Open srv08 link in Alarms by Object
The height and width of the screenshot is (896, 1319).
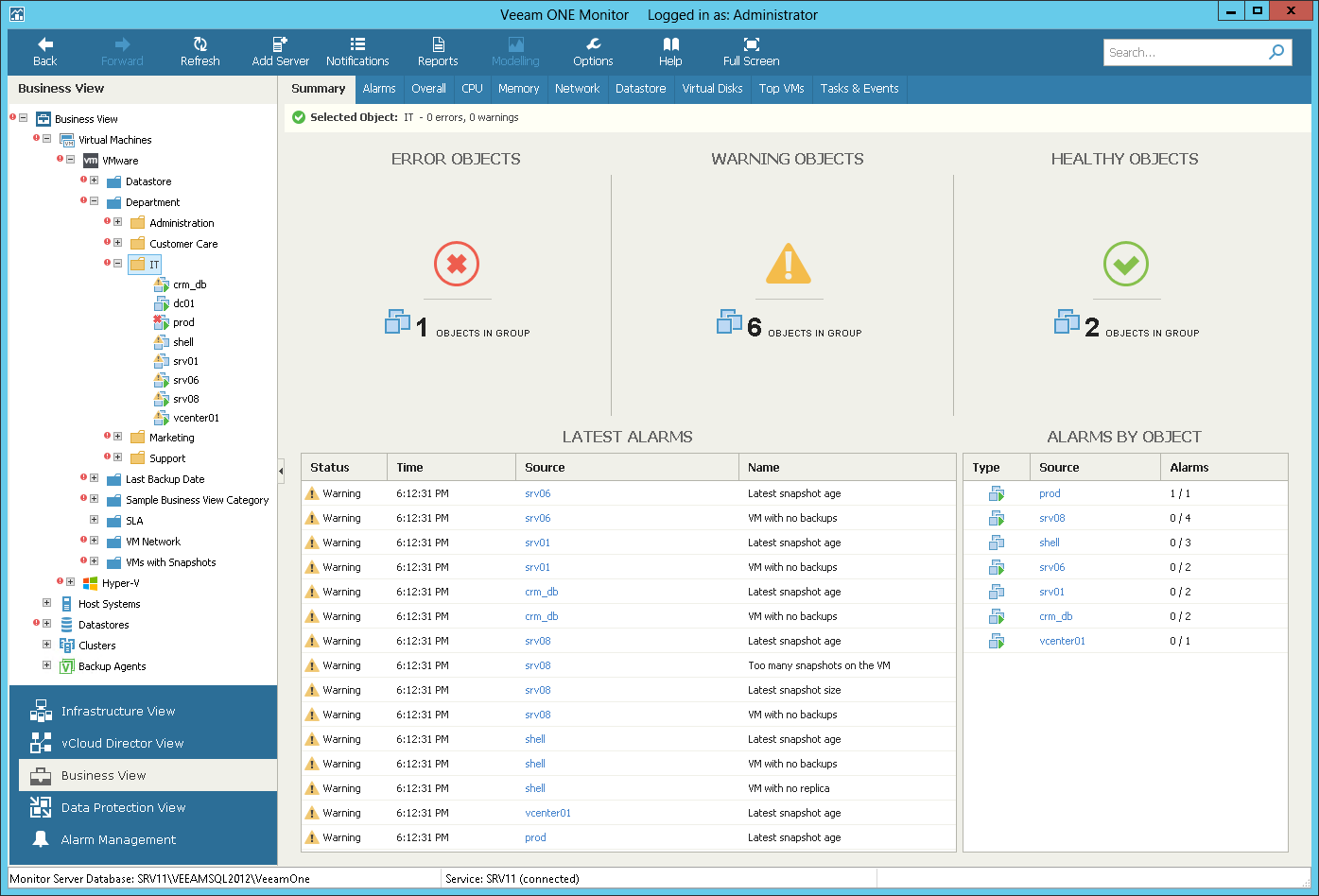[1052, 518]
